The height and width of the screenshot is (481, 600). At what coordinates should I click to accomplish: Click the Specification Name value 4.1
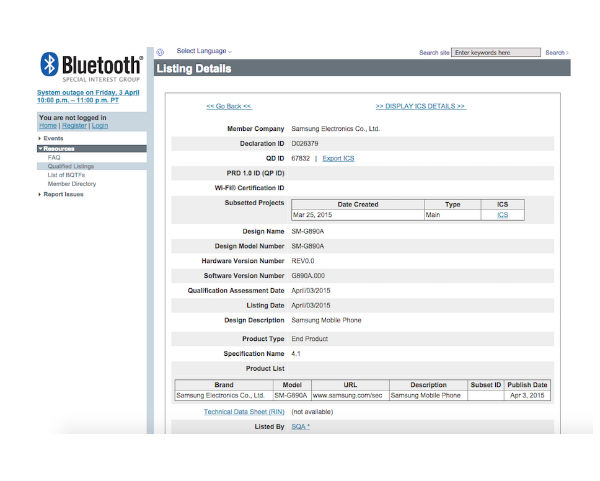pyautogui.click(x=296, y=354)
